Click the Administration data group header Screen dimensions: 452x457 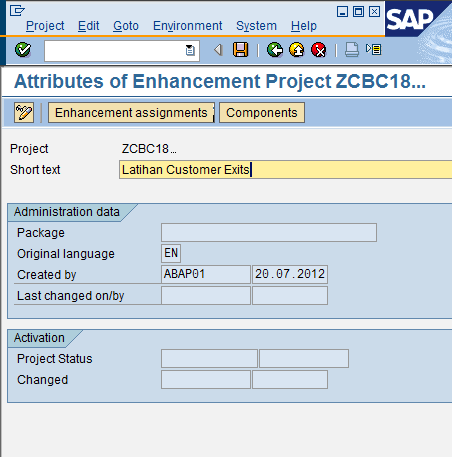[67, 212]
